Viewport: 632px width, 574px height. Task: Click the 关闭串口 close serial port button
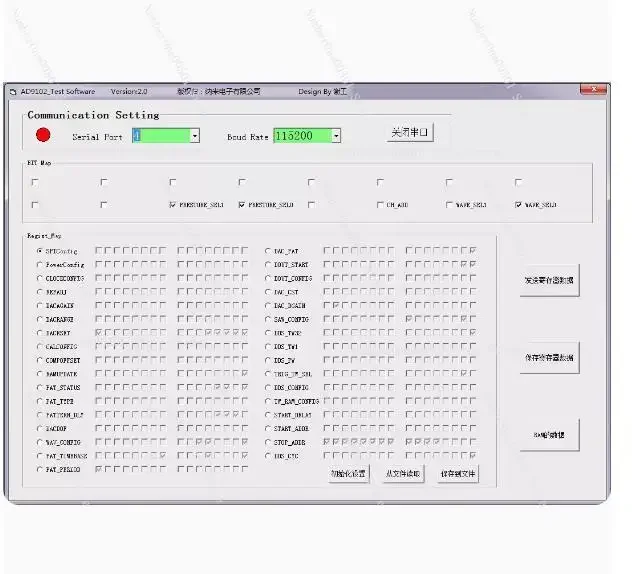410,132
